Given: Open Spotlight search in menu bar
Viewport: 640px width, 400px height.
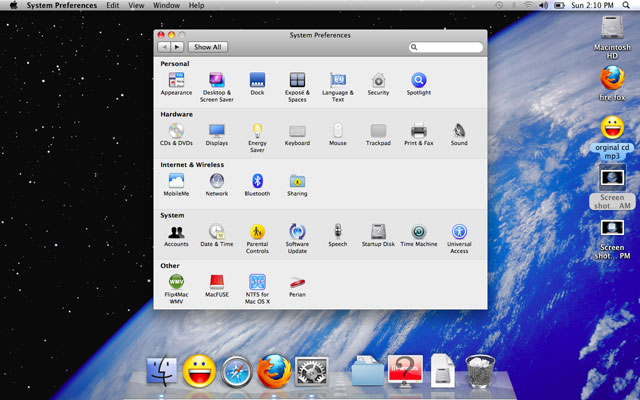Looking at the screenshot, I should pyautogui.click(x=626, y=5).
